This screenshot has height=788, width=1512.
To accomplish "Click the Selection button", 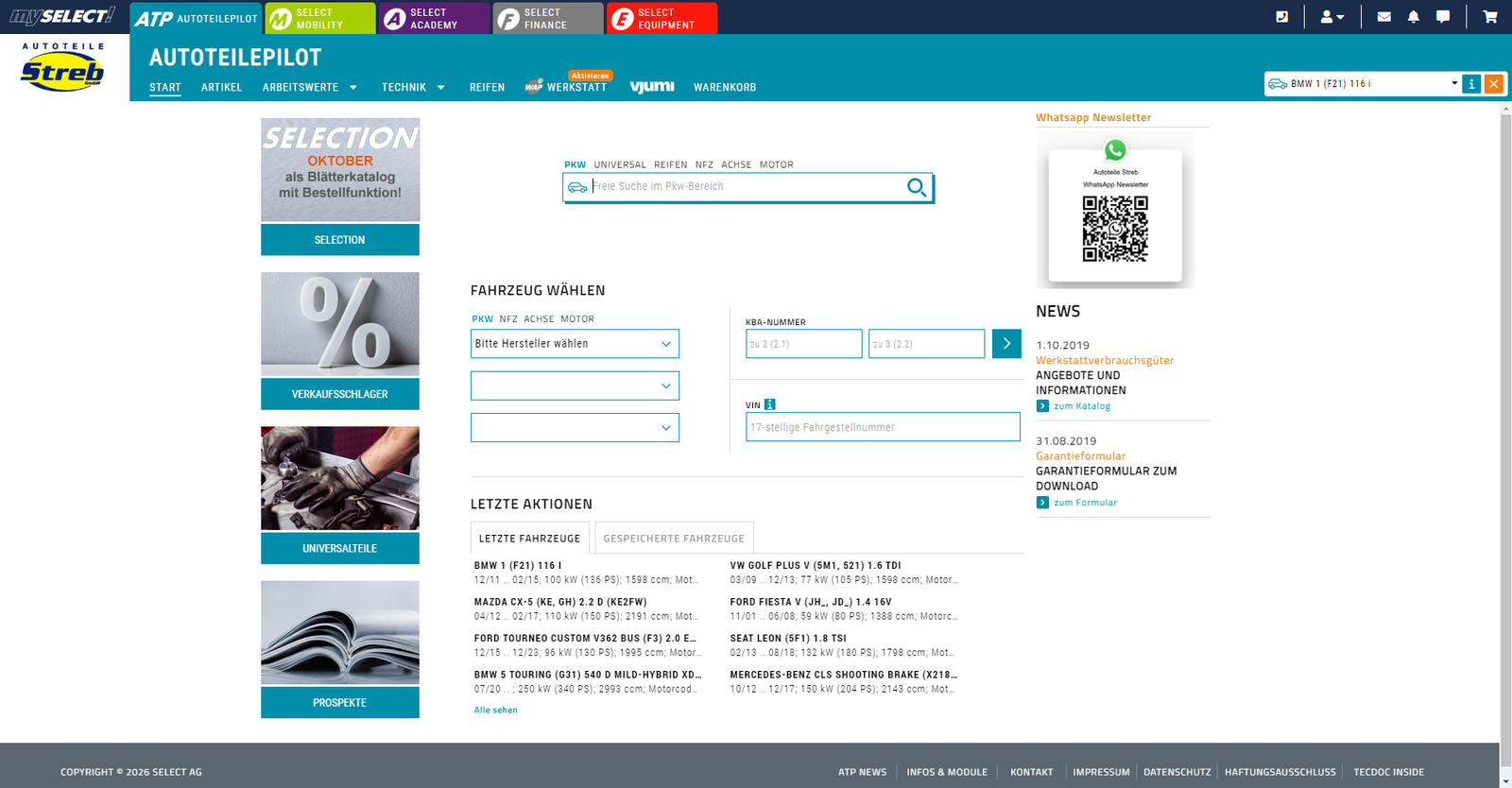I will [340, 240].
